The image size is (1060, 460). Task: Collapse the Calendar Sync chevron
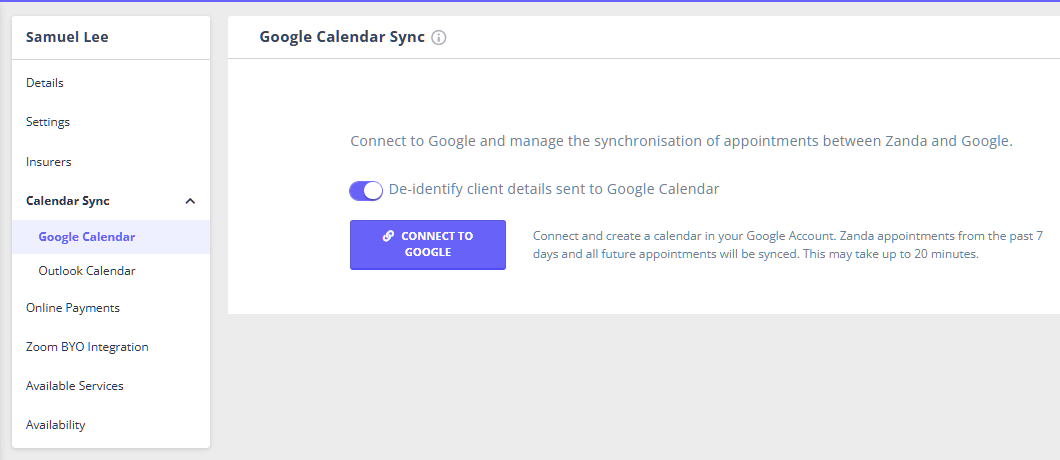(190, 201)
